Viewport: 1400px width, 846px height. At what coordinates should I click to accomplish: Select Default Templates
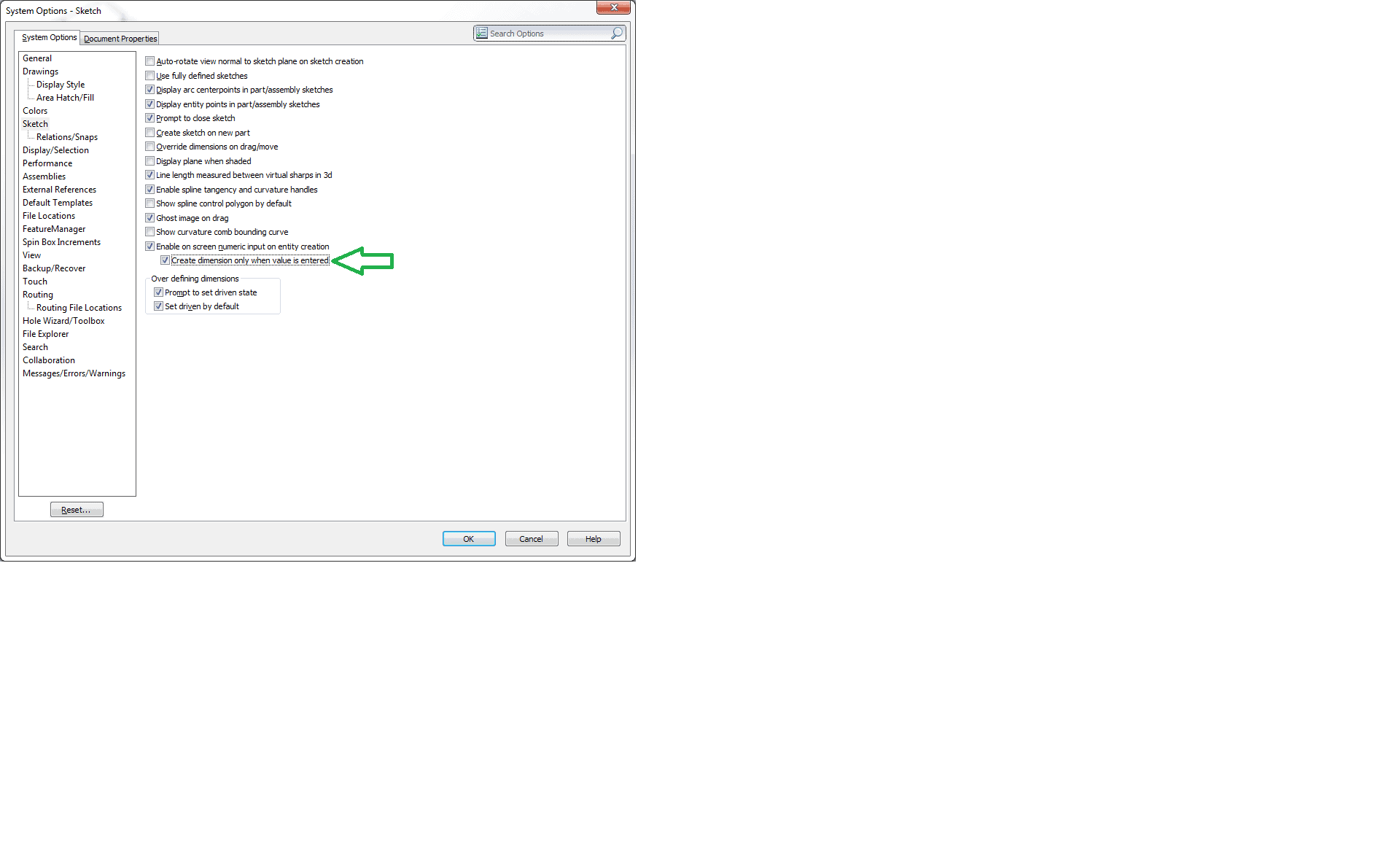(58, 203)
